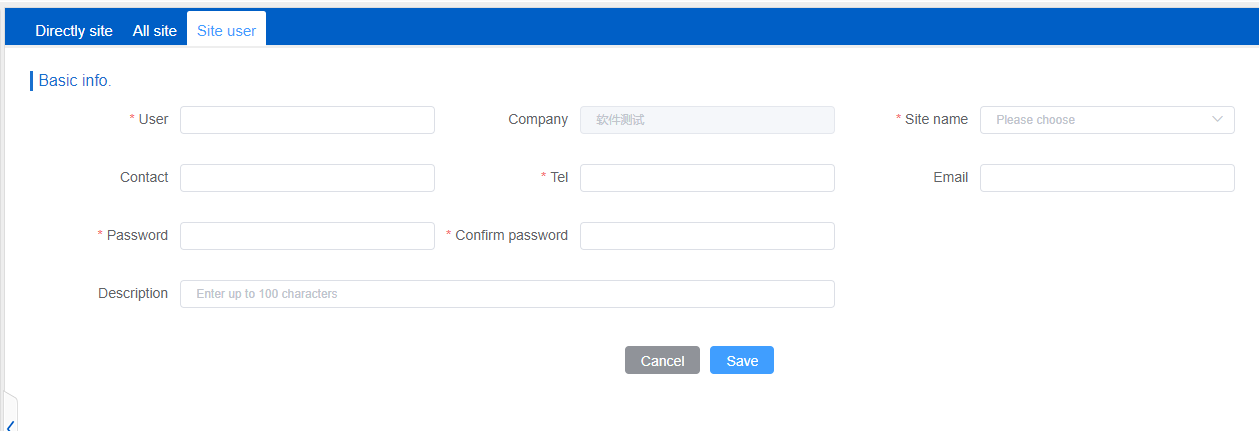Click into the Tel input field
The image size is (1259, 431).
pos(707,178)
